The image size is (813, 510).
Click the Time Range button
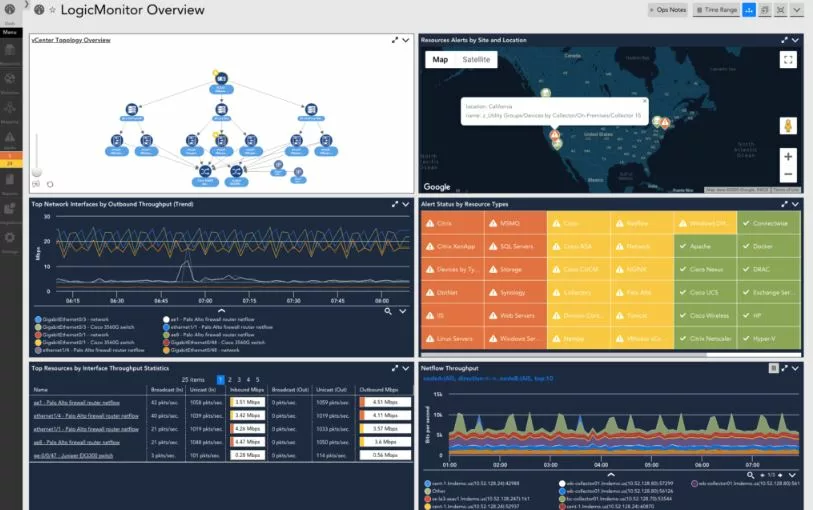pos(717,10)
